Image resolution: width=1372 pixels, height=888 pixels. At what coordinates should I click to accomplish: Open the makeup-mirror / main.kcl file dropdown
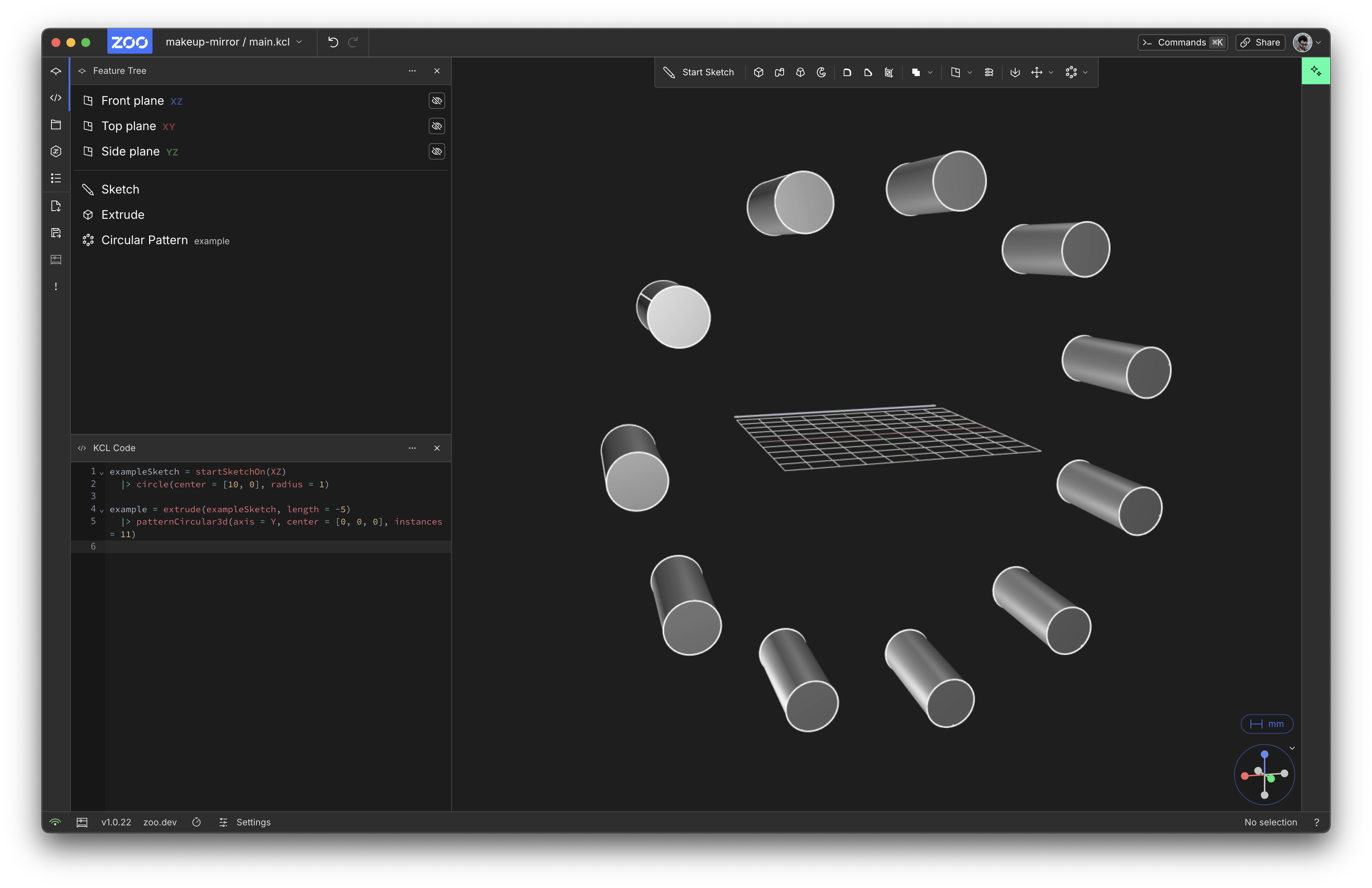pyautogui.click(x=233, y=42)
